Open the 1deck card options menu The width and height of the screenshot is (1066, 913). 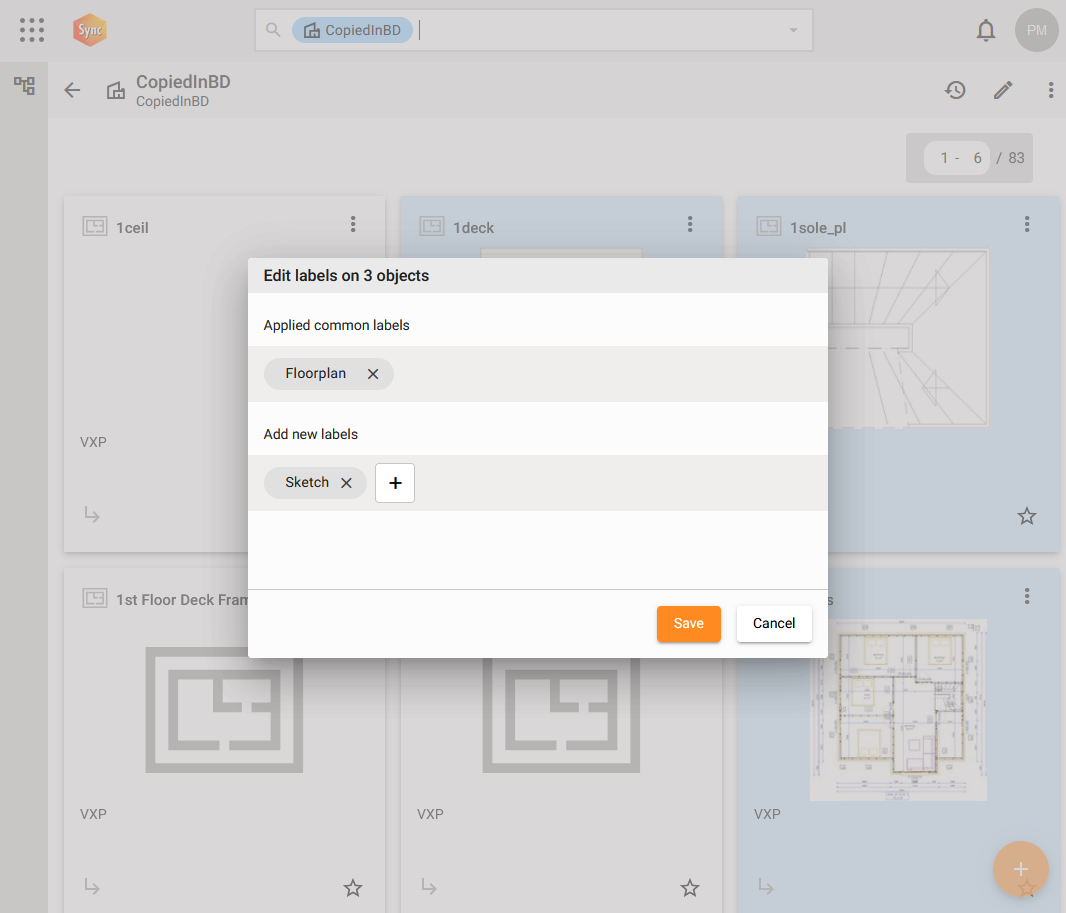(690, 225)
